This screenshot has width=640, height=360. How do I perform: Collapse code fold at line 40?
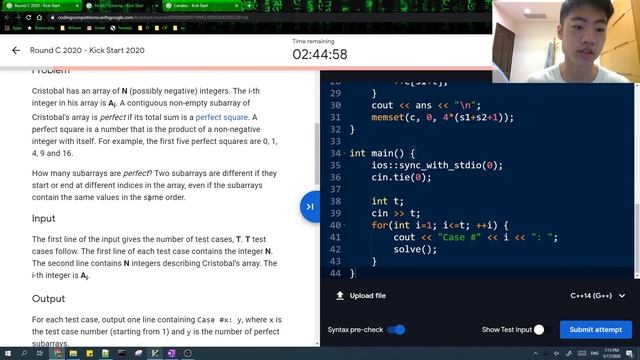coord(345,225)
